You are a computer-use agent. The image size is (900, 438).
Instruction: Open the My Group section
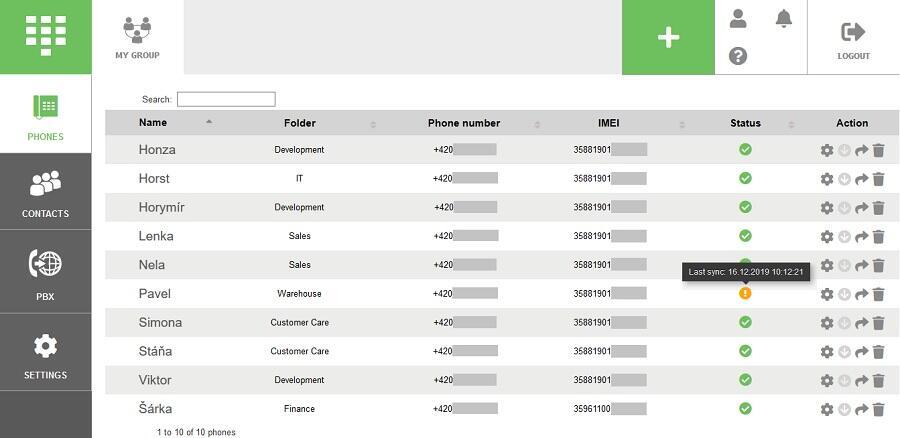click(137, 37)
